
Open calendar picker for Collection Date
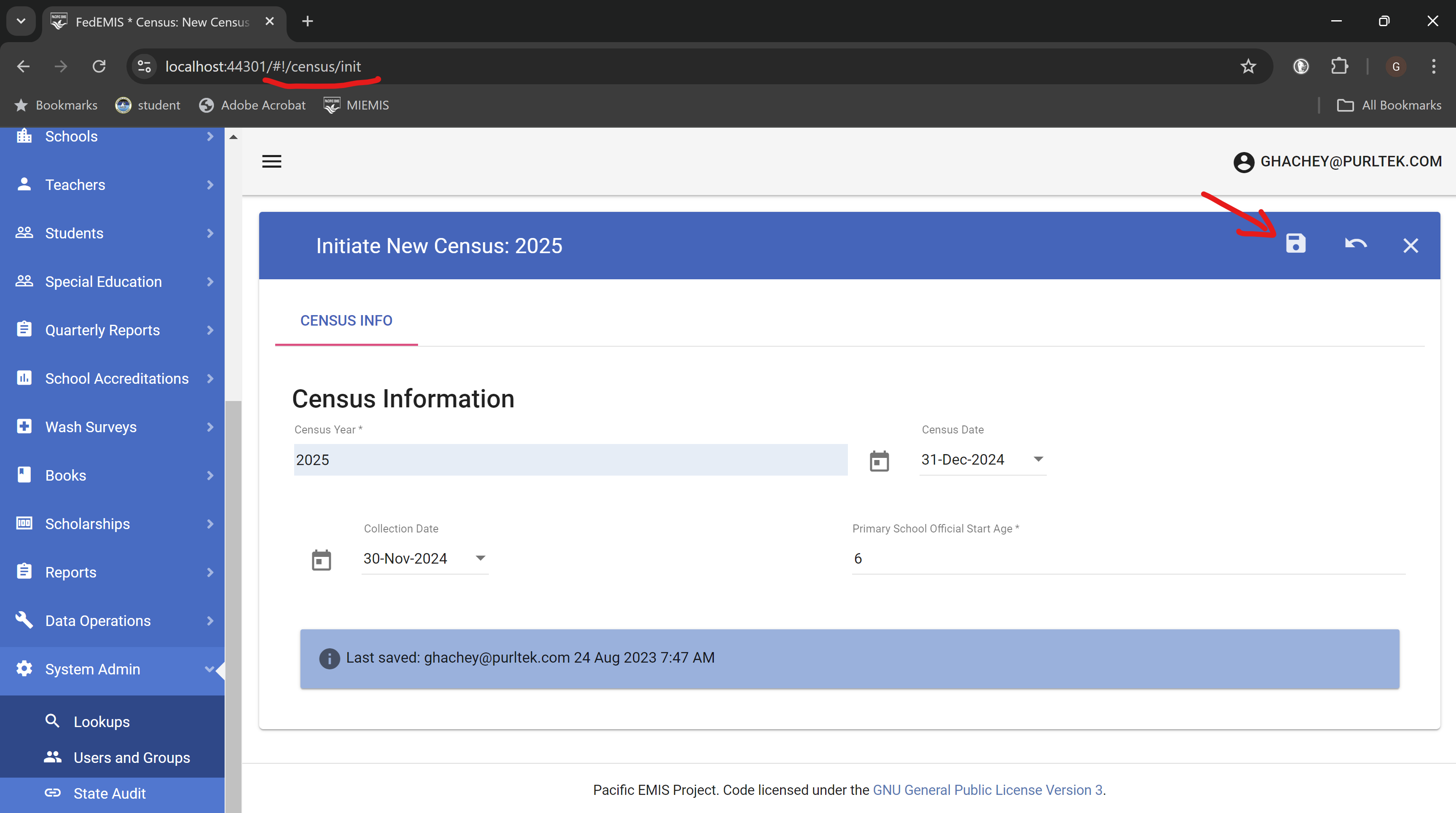coord(321,560)
